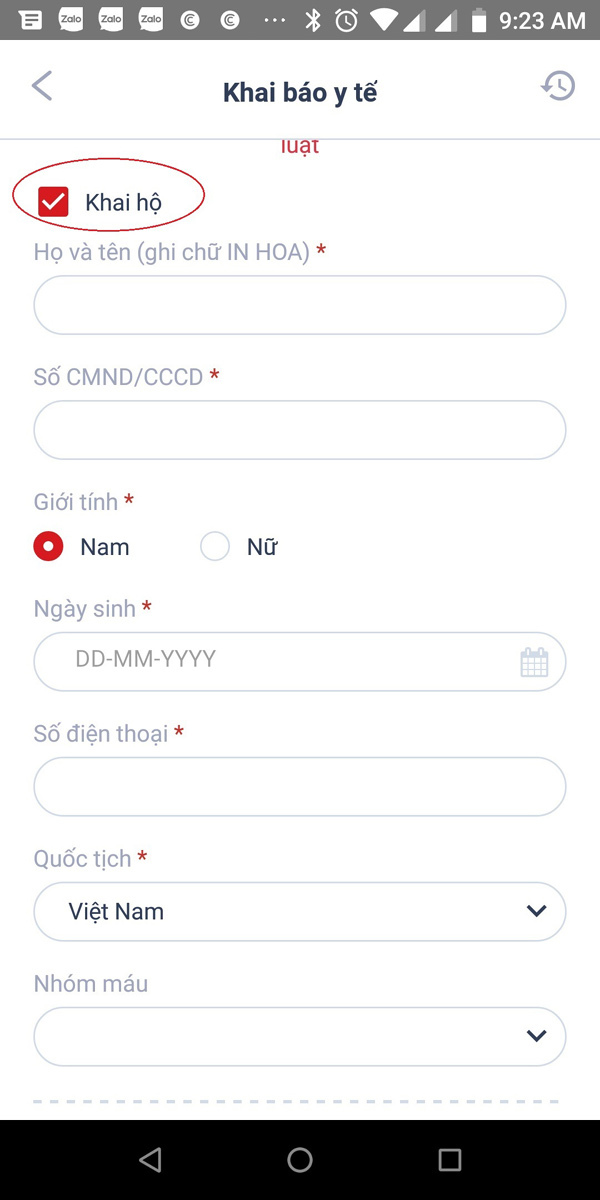
Task: Expand the Nhóm máu dropdown
Action: pyautogui.click(x=536, y=1036)
